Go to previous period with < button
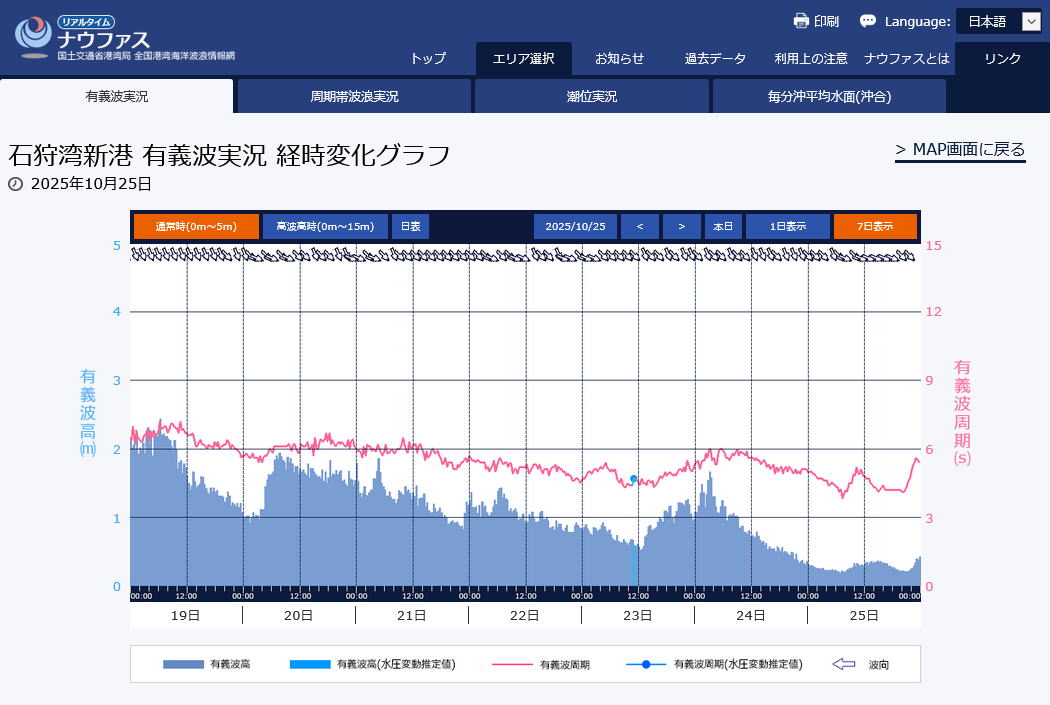This screenshot has width=1050, height=705. pos(640,227)
